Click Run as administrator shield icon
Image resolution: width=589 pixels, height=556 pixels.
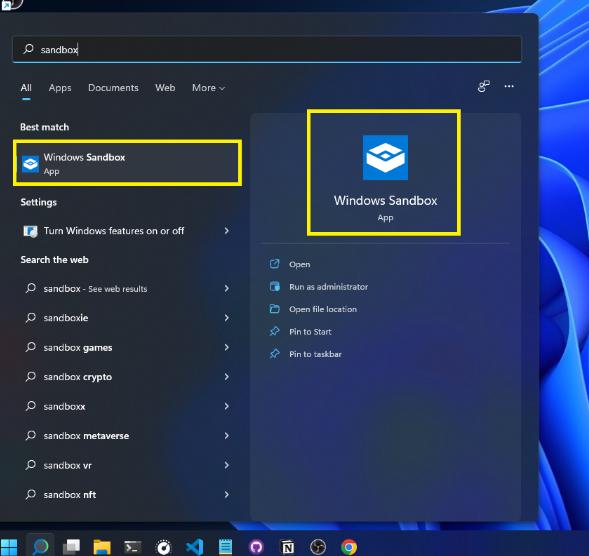click(275, 286)
